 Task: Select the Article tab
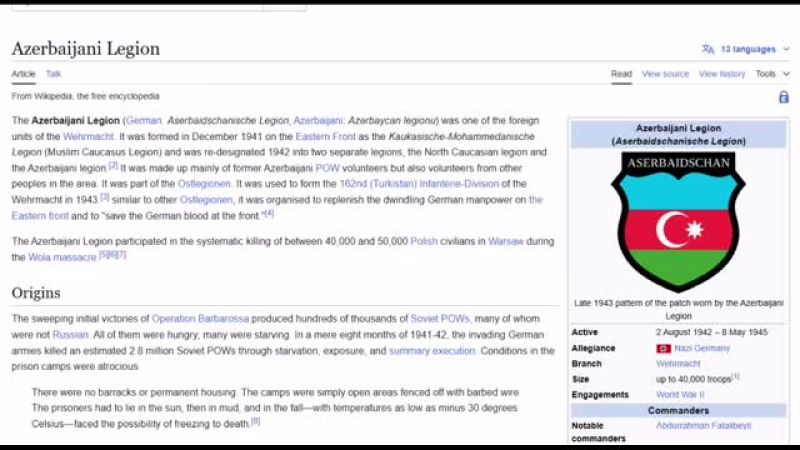click(x=23, y=74)
